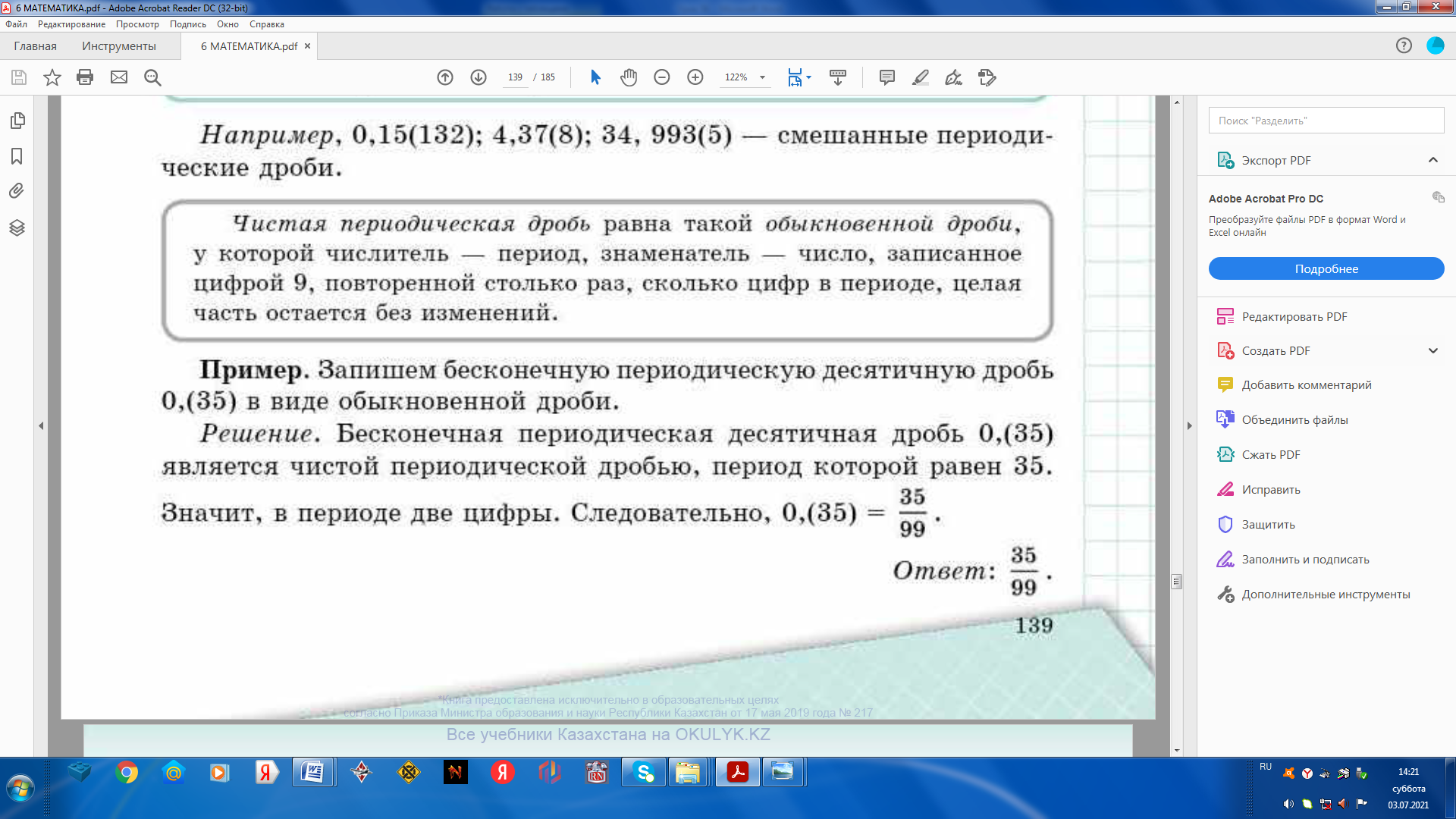Switch to the Инструменты tab

click(119, 46)
